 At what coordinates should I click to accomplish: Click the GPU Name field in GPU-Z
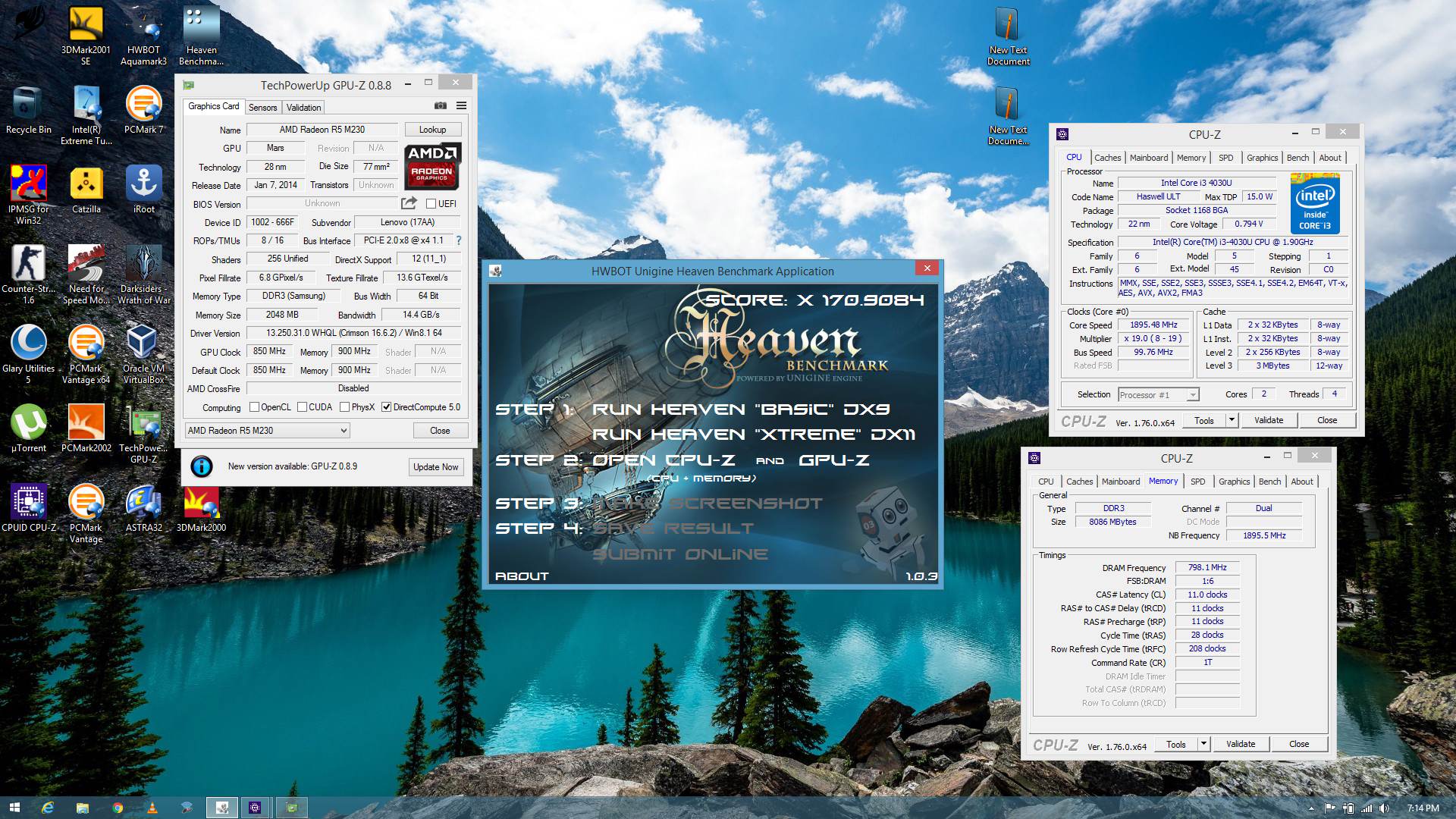(x=322, y=130)
